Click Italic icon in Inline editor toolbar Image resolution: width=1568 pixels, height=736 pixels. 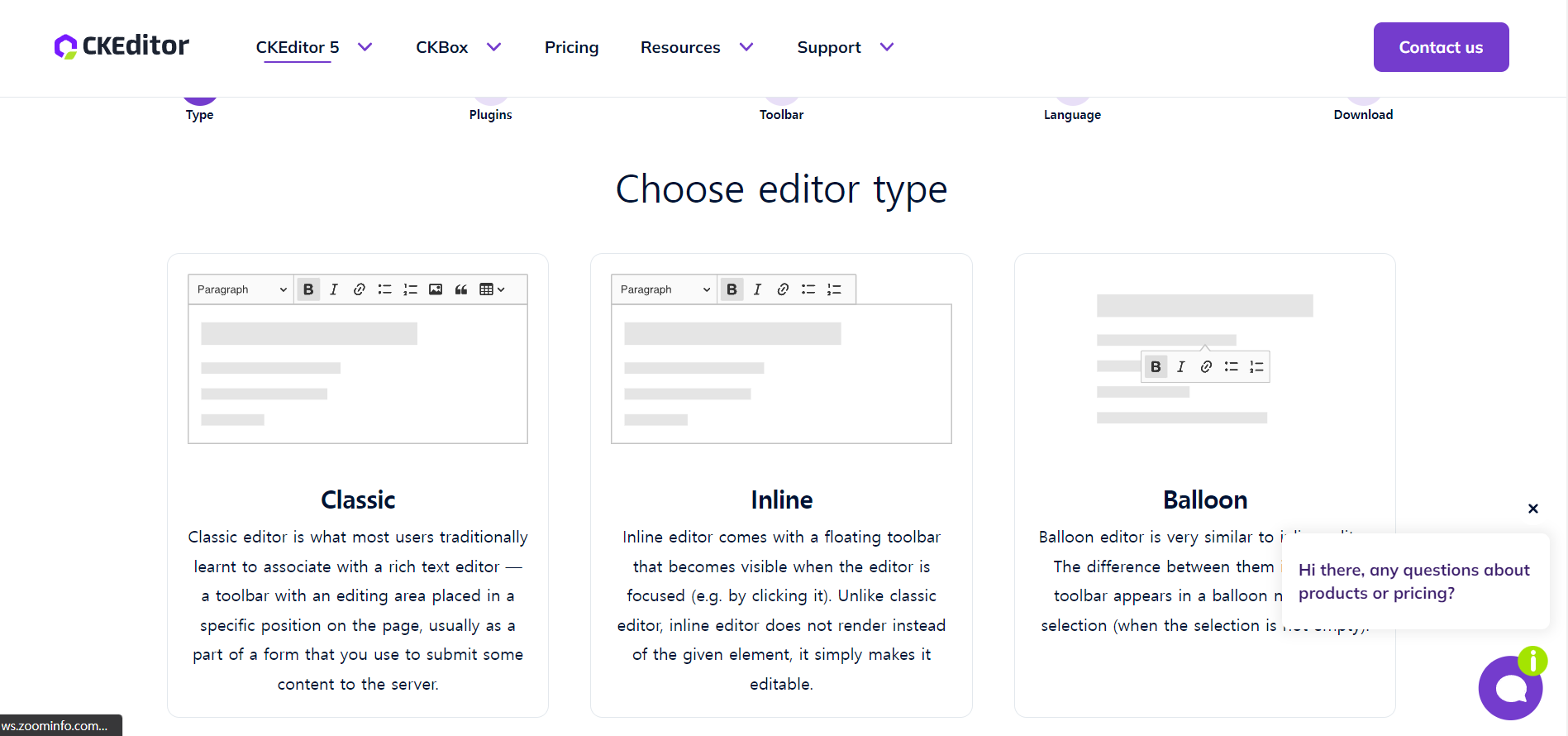pos(757,289)
